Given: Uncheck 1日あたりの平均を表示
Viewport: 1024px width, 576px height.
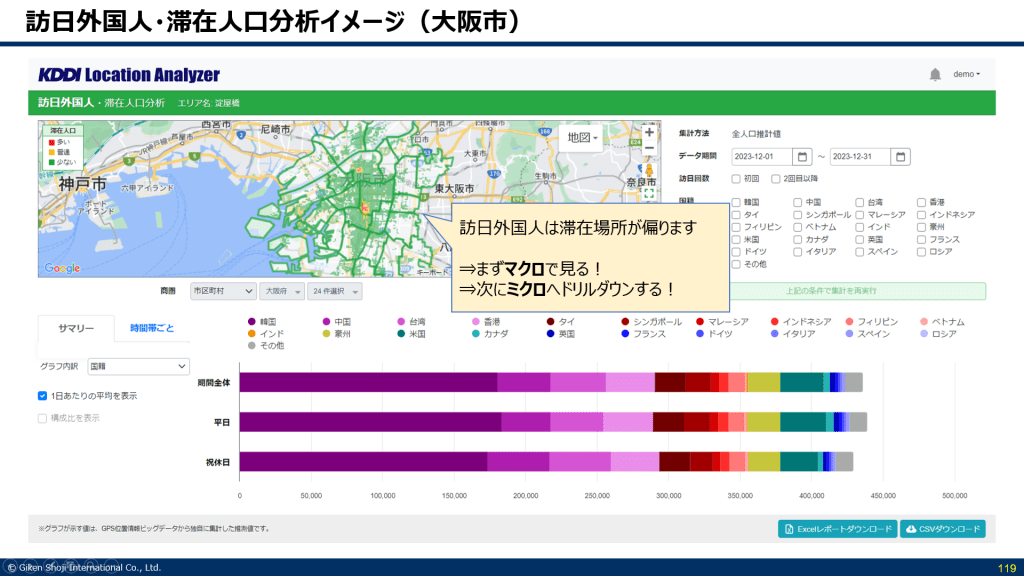Looking at the screenshot, I should point(42,396).
